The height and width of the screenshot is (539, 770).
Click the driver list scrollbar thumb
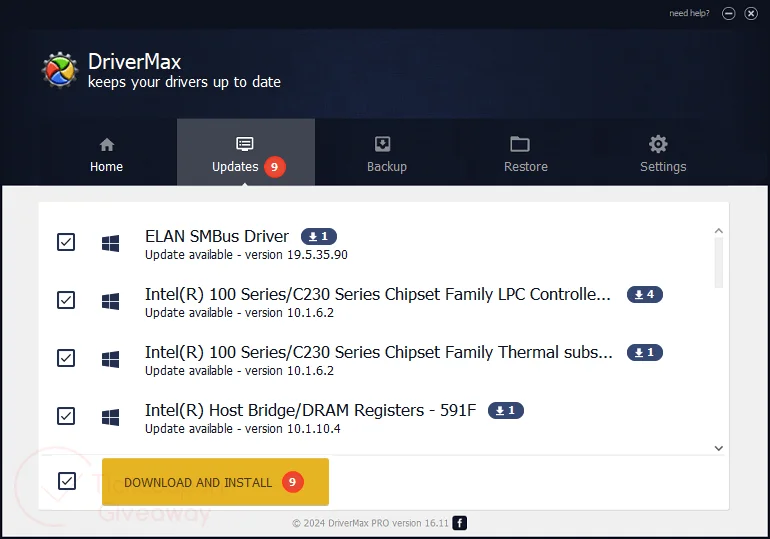tap(719, 263)
